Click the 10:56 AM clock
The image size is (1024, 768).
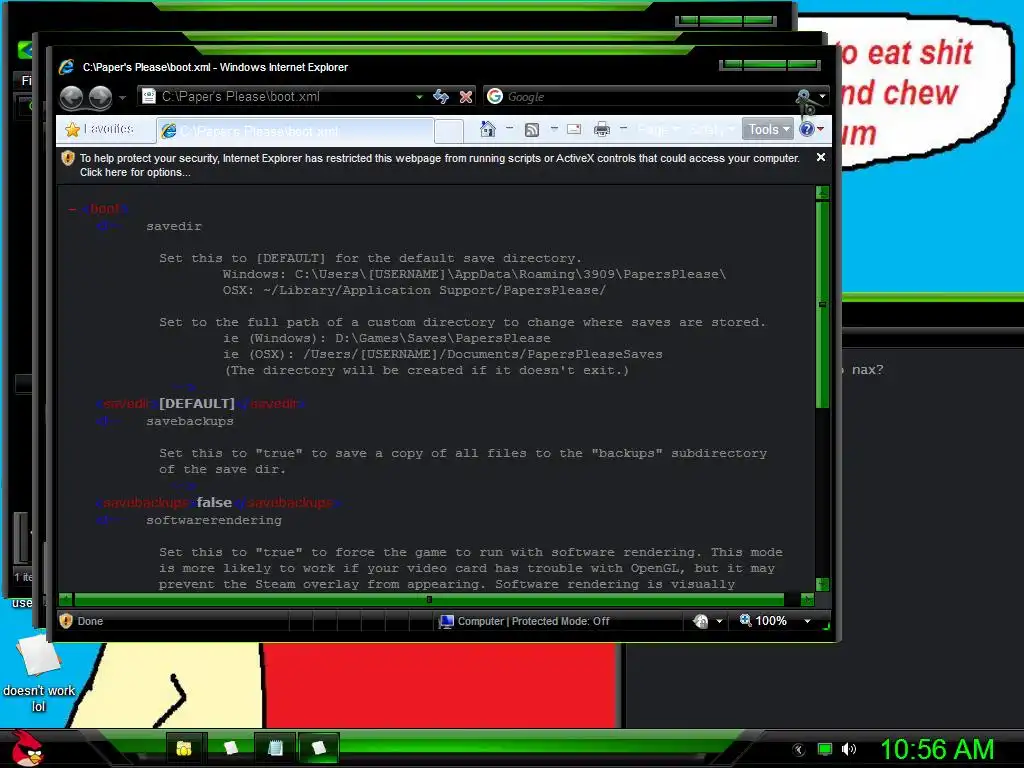click(937, 750)
